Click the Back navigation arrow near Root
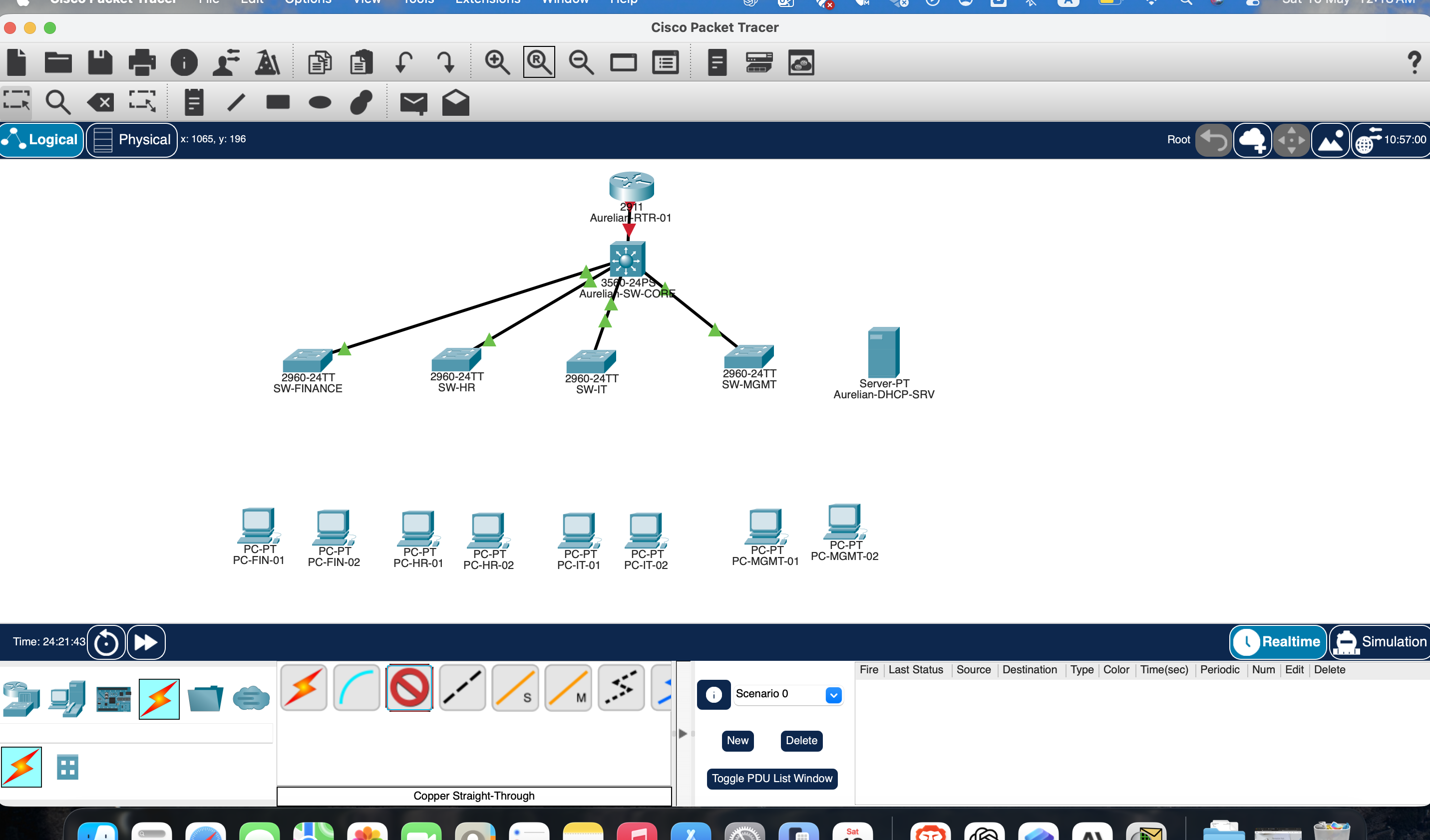Screen dimensions: 1430x840 coord(1213,140)
